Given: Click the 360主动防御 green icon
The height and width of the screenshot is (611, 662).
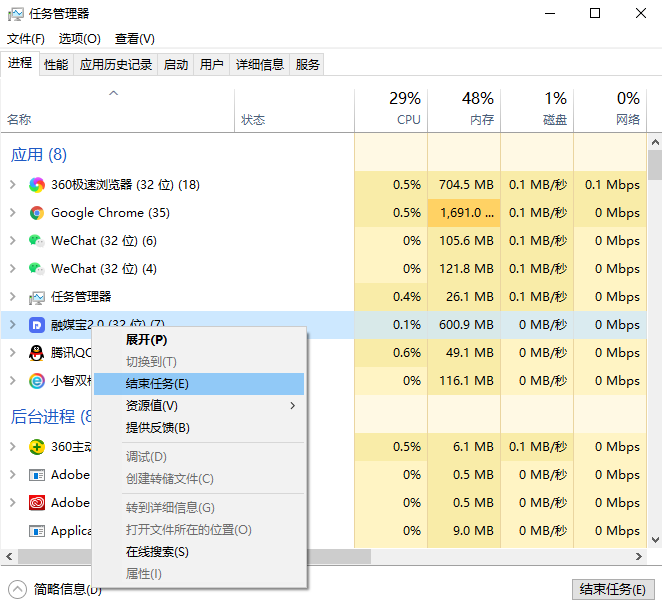Looking at the screenshot, I should (37, 447).
